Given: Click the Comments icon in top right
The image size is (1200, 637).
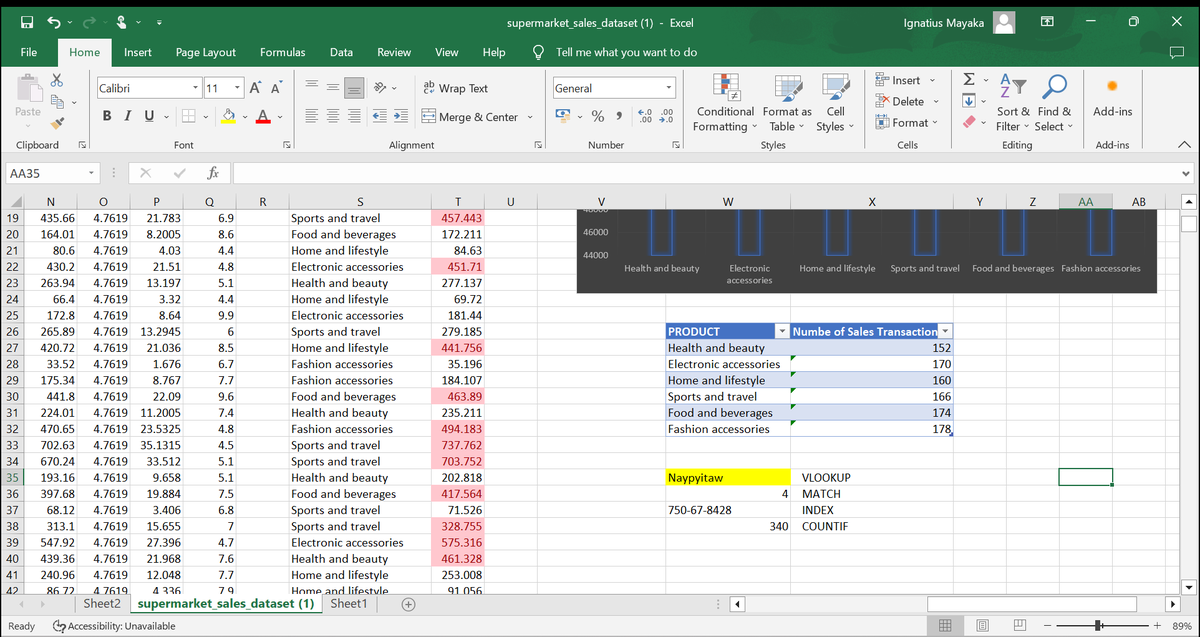Looking at the screenshot, I should (x=1176, y=52).
